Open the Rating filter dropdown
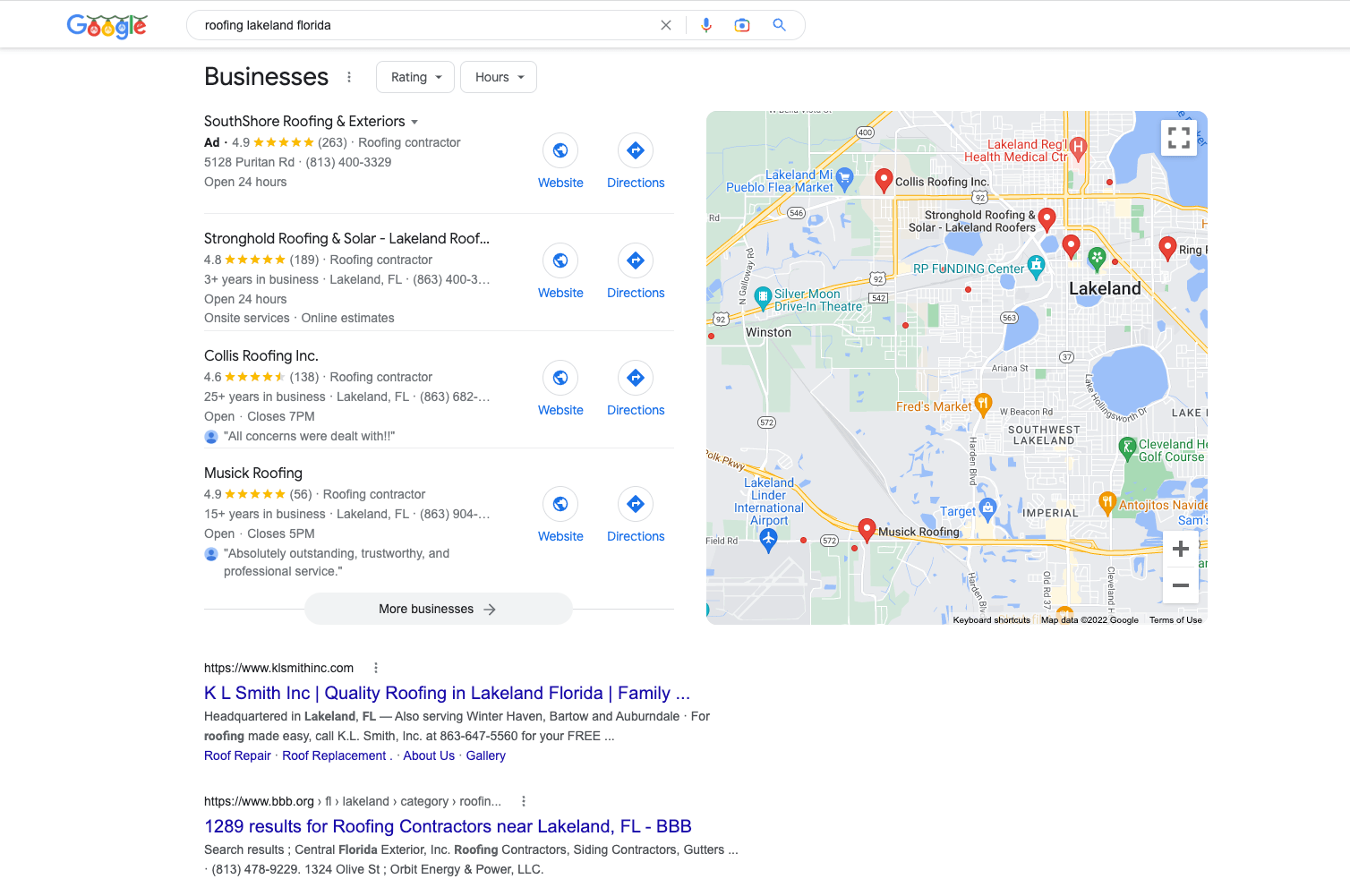This screenshot has height=896, width=1350. click(415, 77)
